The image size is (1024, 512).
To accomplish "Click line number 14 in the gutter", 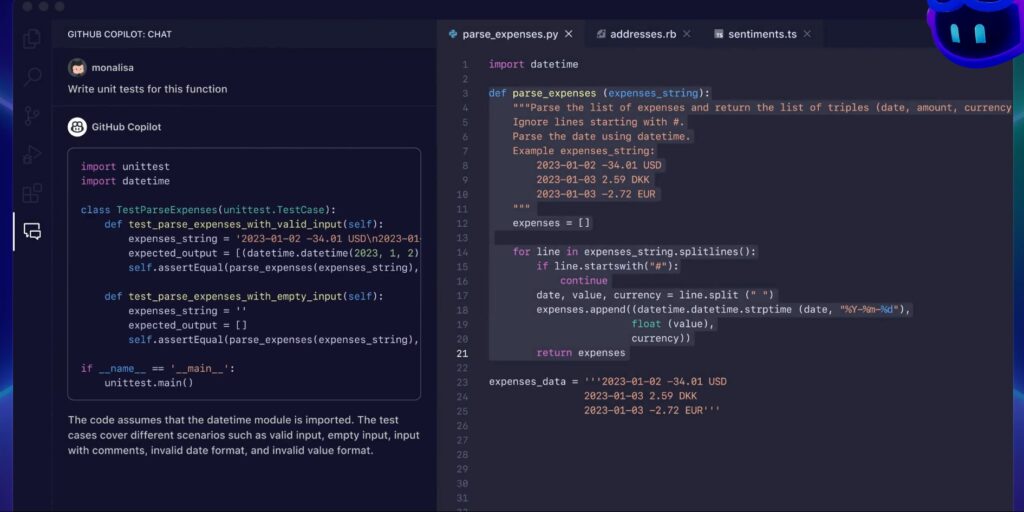I will 462,252.
